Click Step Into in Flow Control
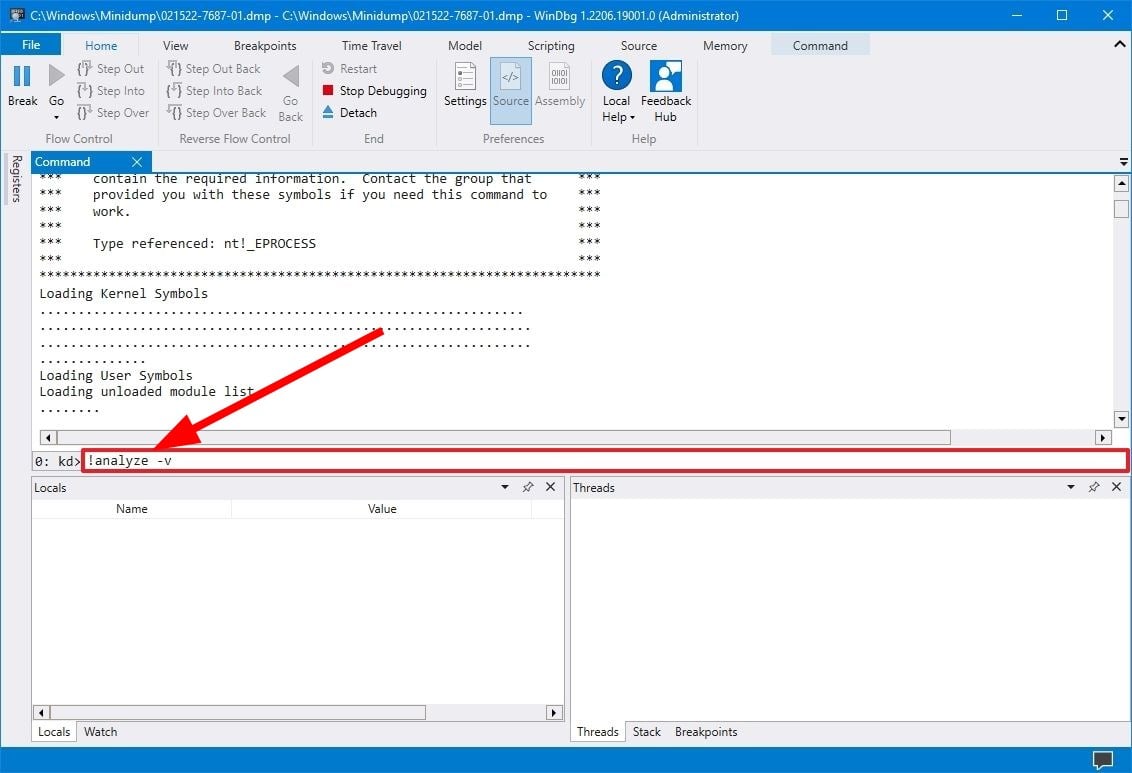This screenshot has width=1132, height=773. point(110,90)
